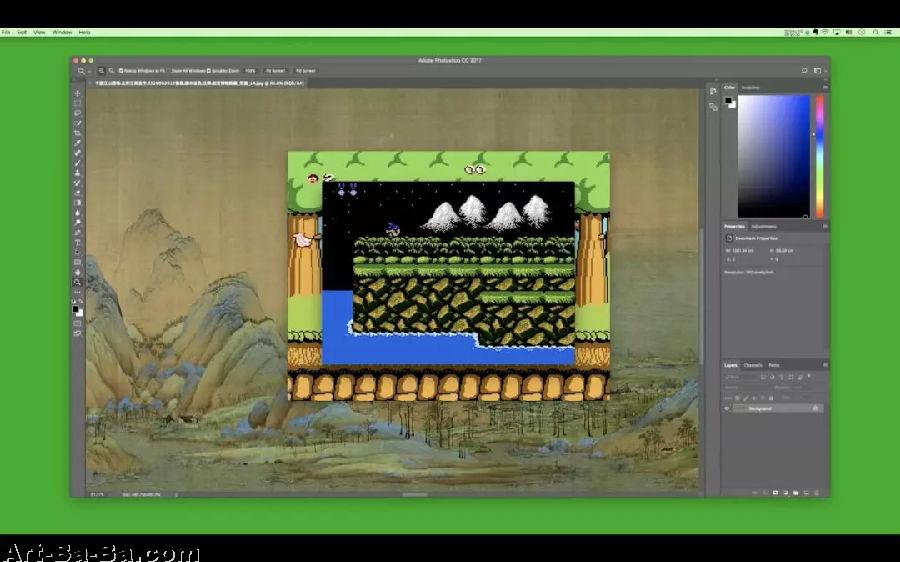Create a new group folder icon
Viewport: 900px width, 562px height.
tap(796, 493)
